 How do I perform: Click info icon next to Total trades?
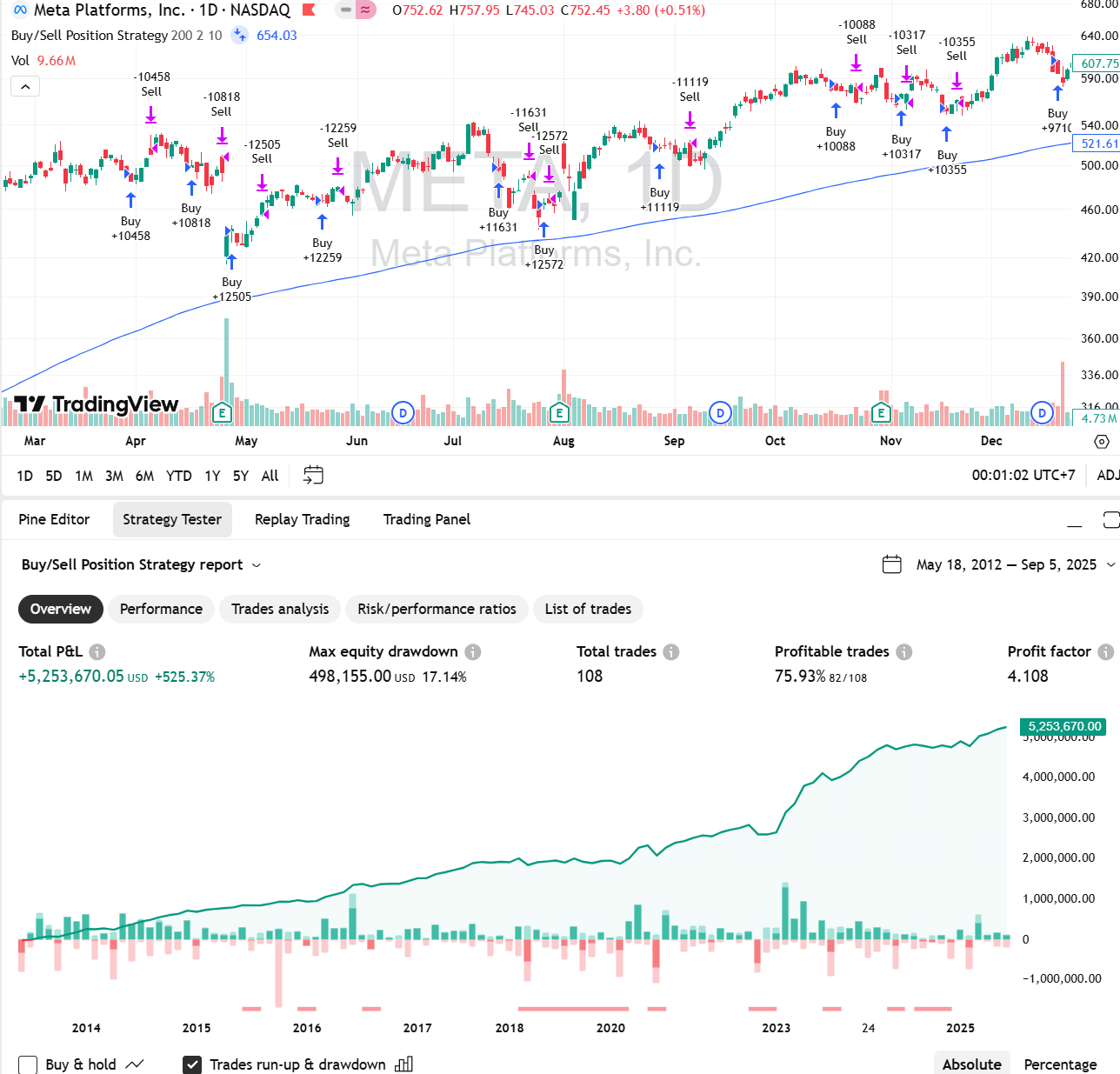click(x=671, y=651)
